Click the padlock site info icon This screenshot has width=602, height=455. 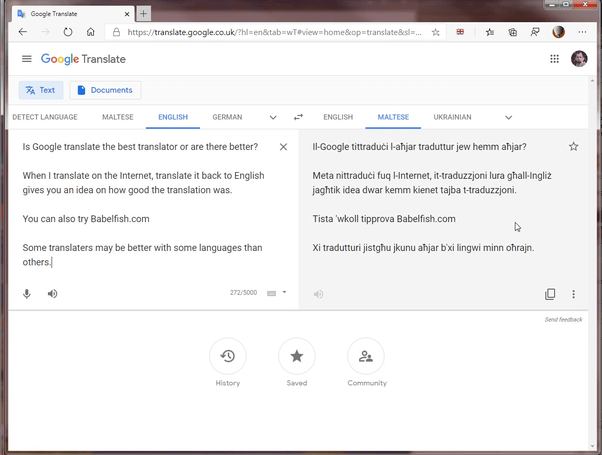pyautogui.click(x=116, y=32)
